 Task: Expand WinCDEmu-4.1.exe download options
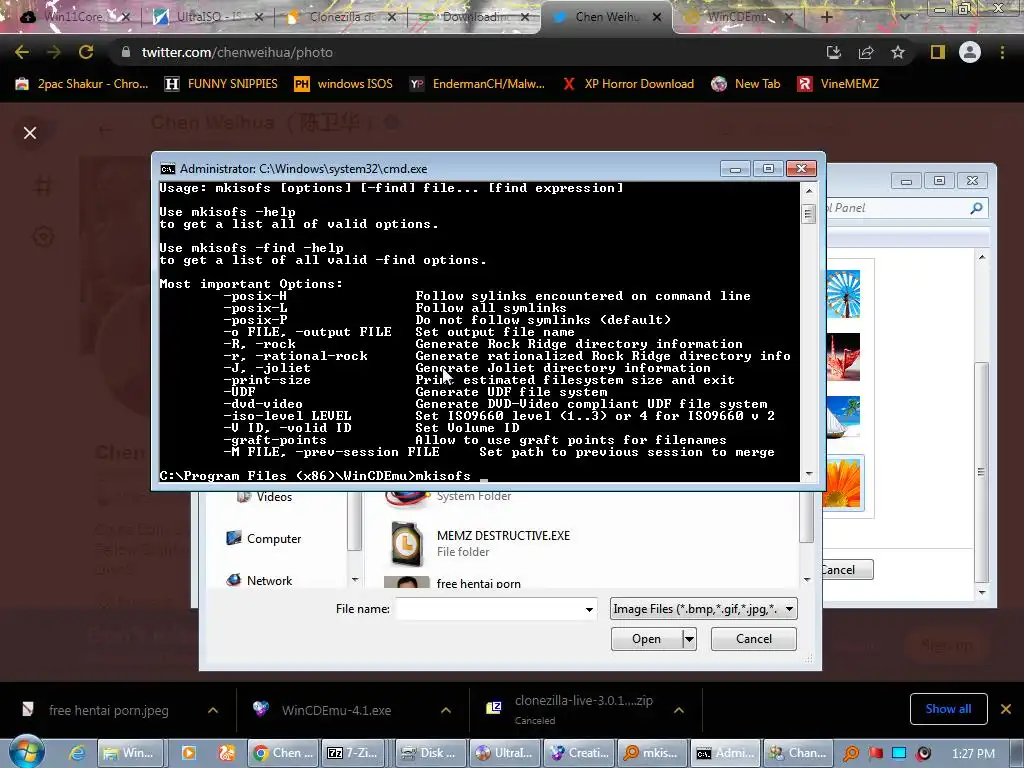click(x=446, y=710)
